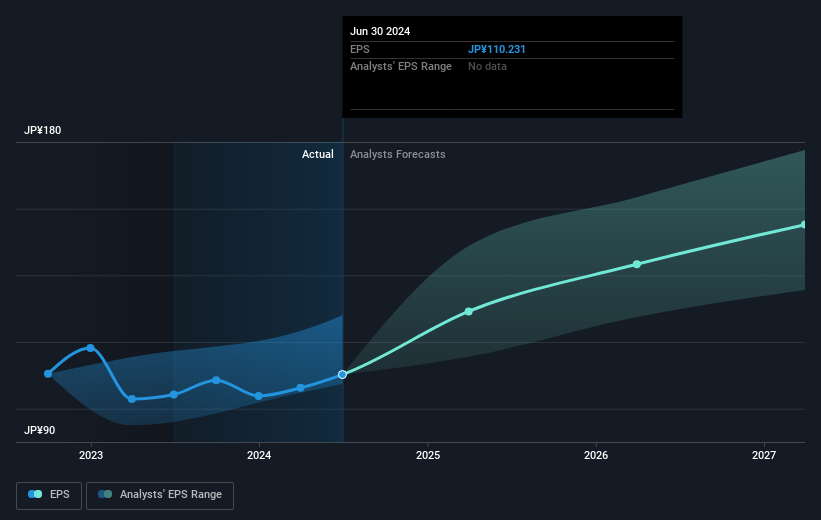This screenshot has height=520, width=821.
Task: Click the EPS row label in tooltip
Action: click(360, 49)
